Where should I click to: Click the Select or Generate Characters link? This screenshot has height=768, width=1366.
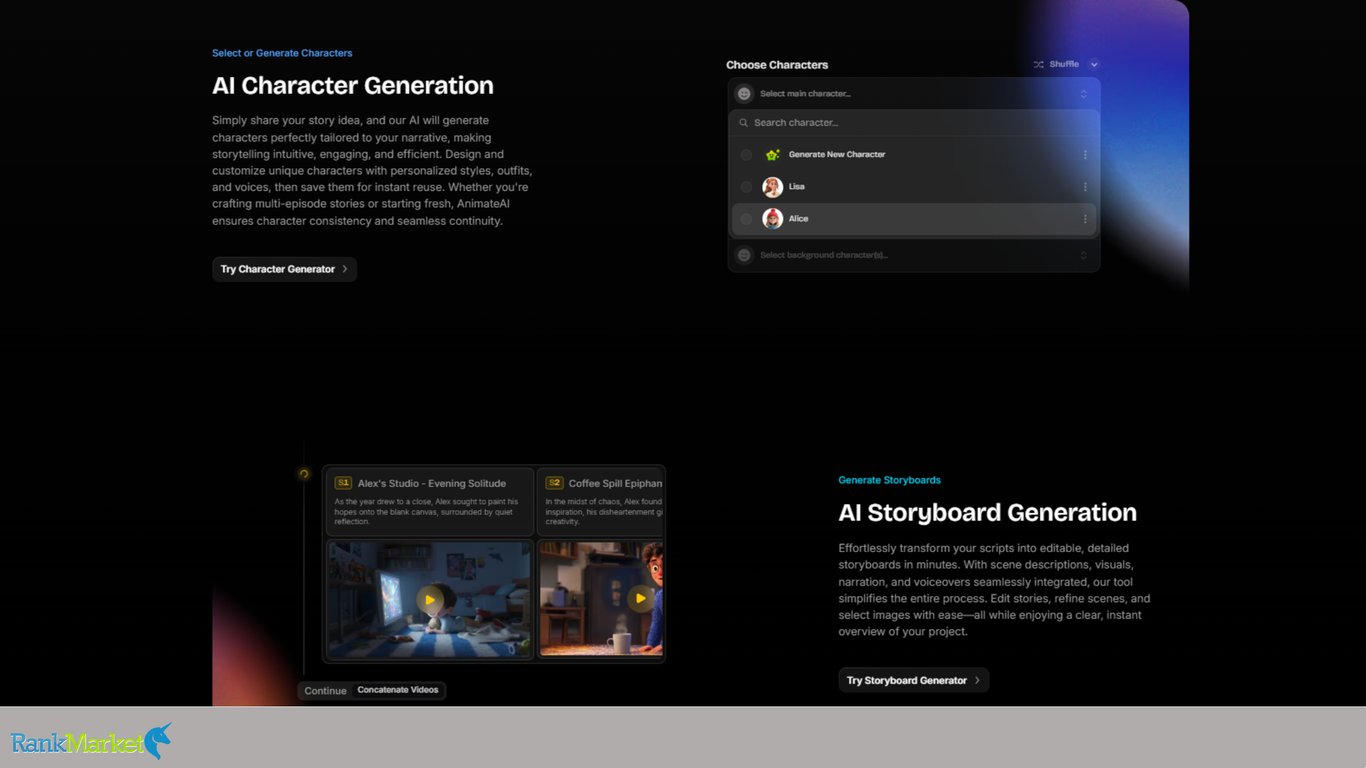coord(282,53)
